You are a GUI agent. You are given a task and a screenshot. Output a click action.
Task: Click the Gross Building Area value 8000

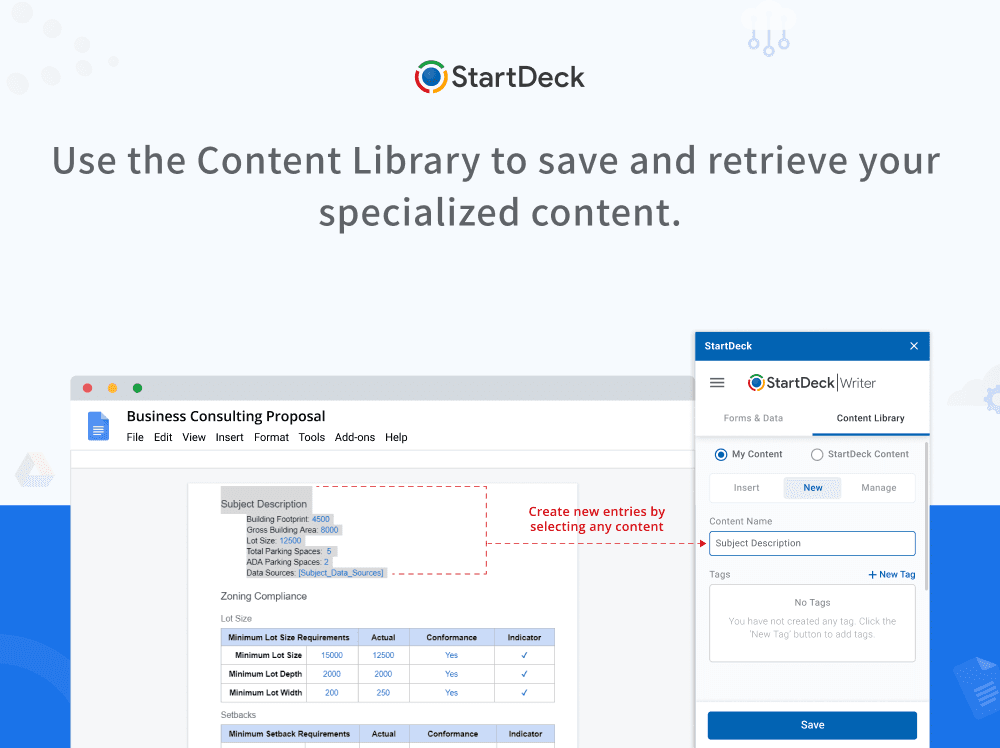330,530
